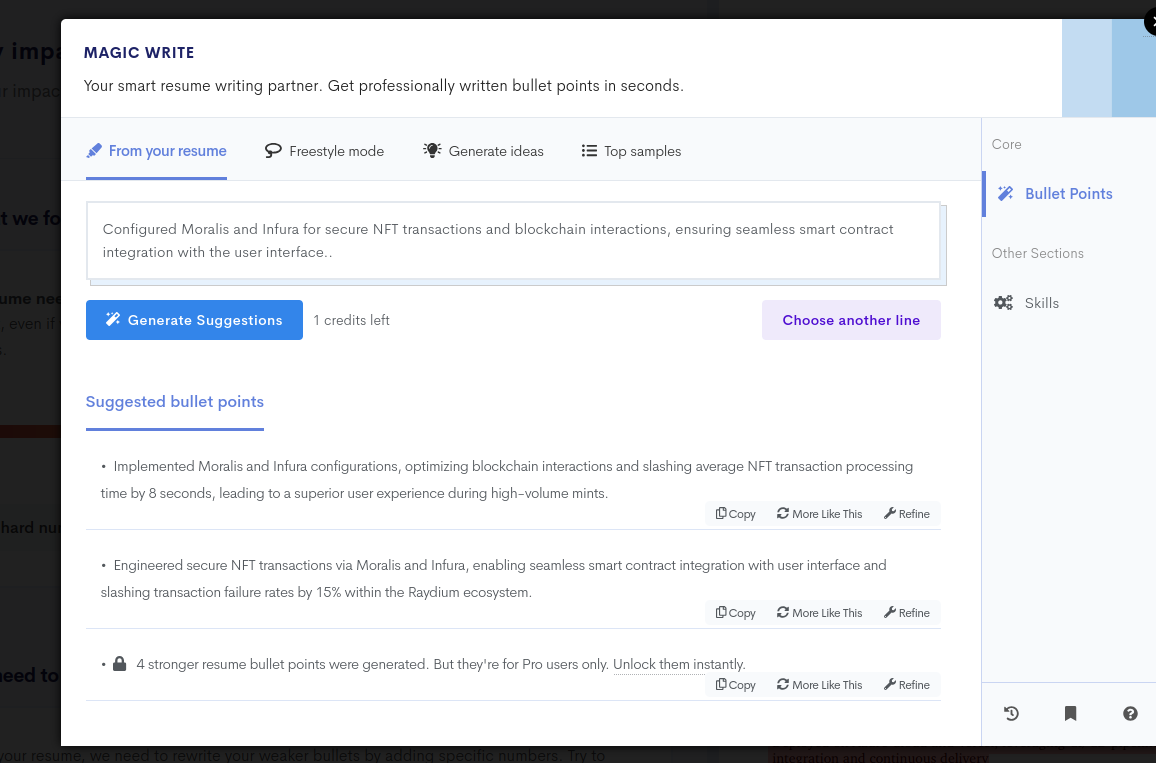Copy the first suggested bullet point
The height and width of the screenshot is (763, 1156).
tap(736, 514)
